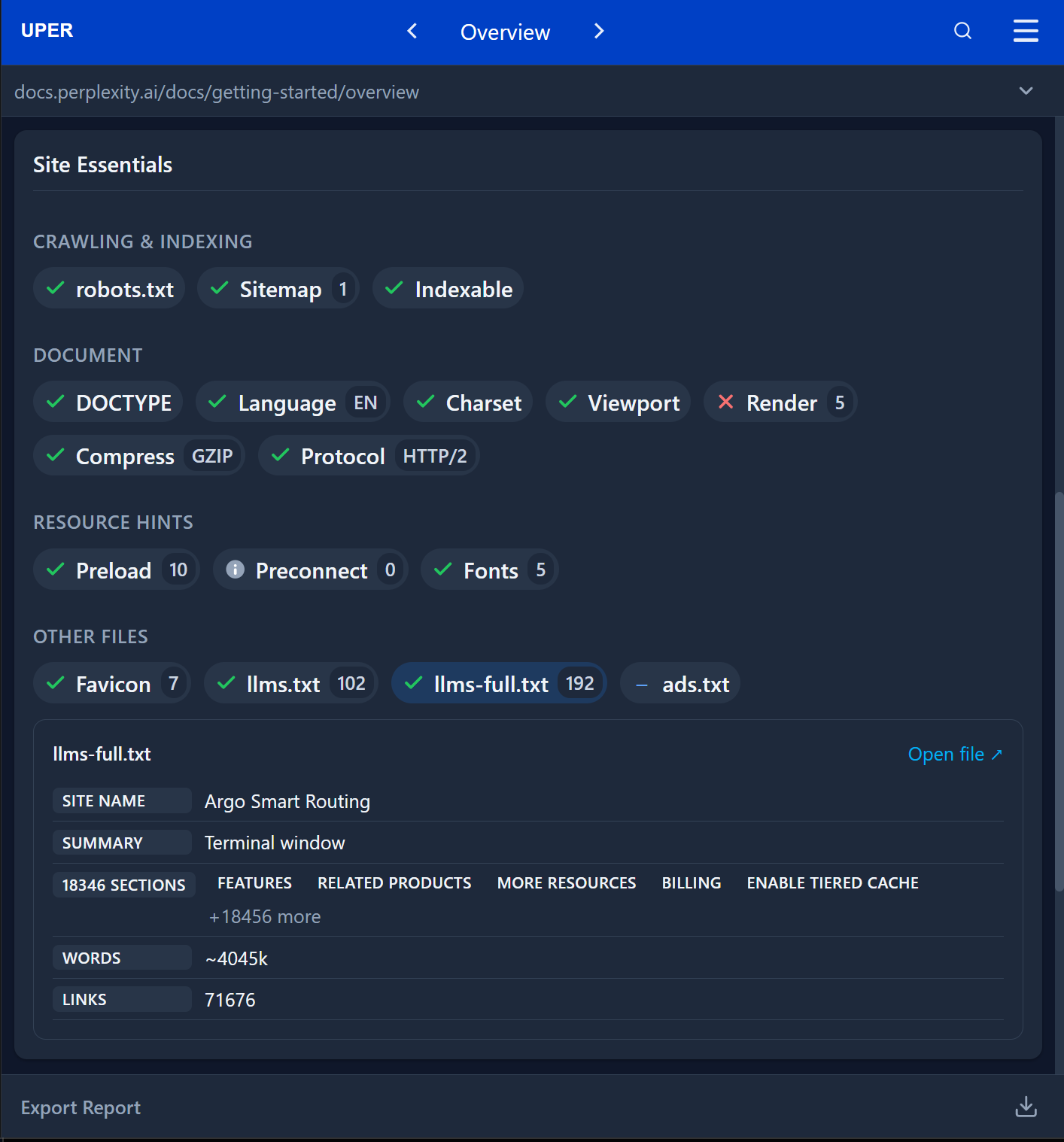Click the green check on robots.txt badge

click(55, 288)
